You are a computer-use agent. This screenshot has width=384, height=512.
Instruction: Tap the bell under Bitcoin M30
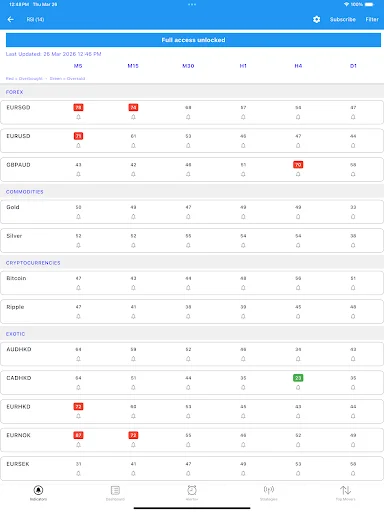188,288
